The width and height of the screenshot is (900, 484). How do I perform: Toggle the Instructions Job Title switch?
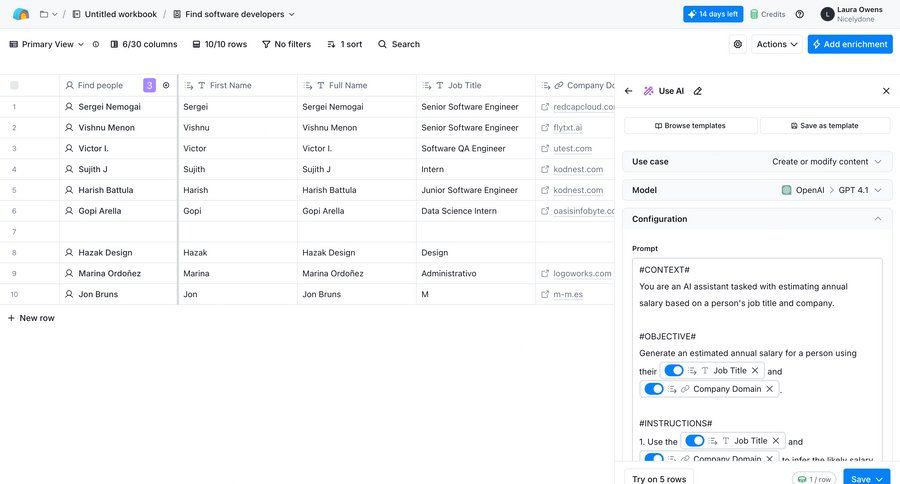point(695,440)
